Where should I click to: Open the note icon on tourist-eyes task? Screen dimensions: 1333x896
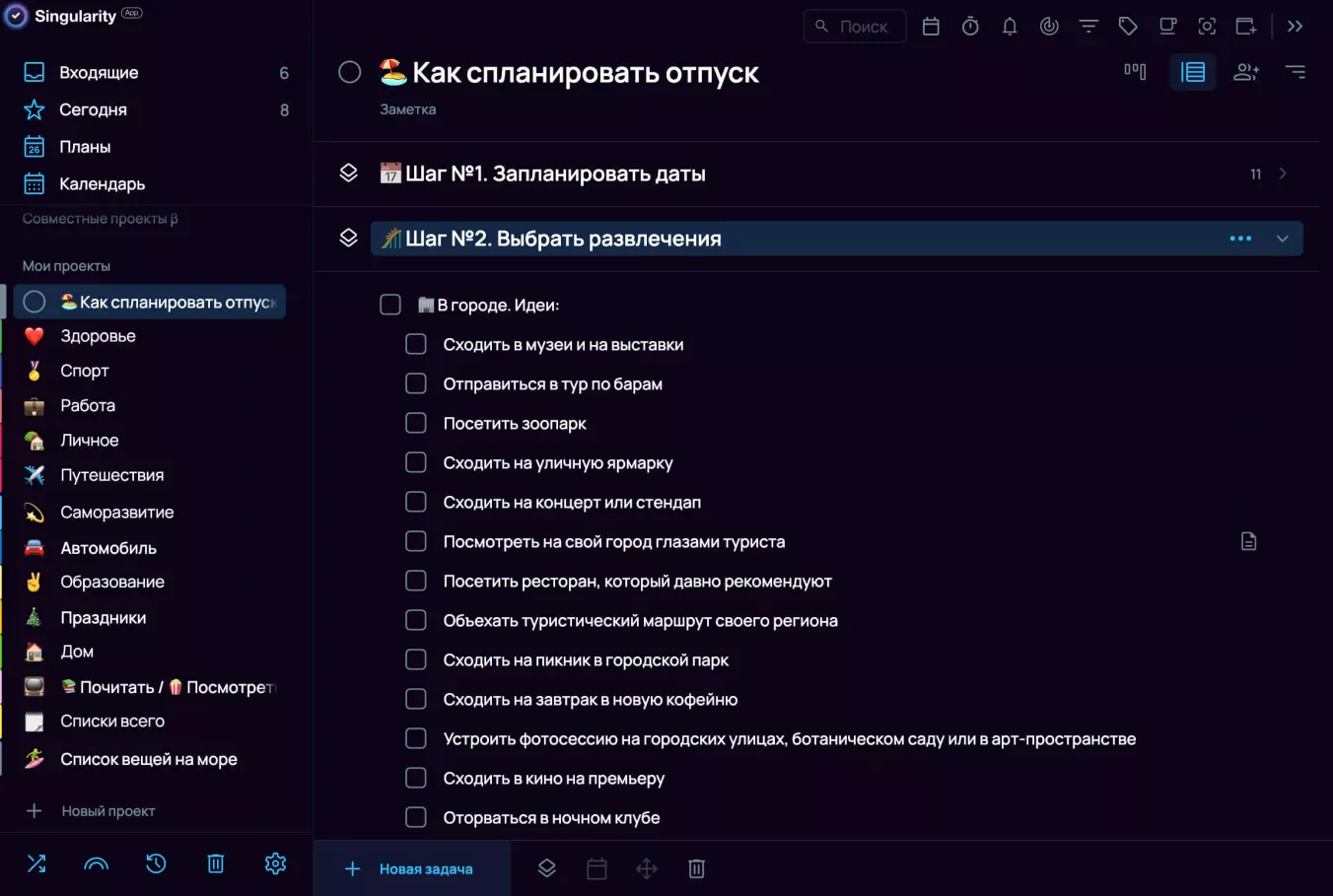coord(1248,541)
